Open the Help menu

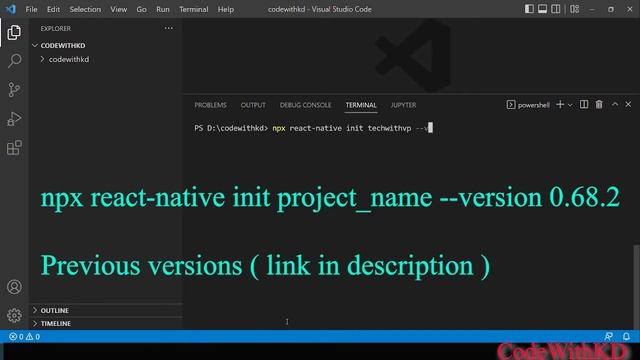225,9
